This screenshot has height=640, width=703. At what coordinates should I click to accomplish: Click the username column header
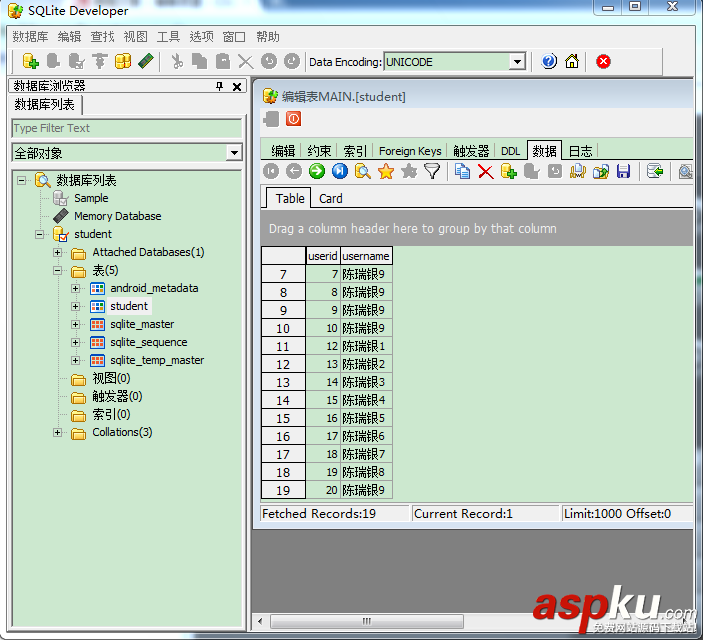(x=366, y=256)
